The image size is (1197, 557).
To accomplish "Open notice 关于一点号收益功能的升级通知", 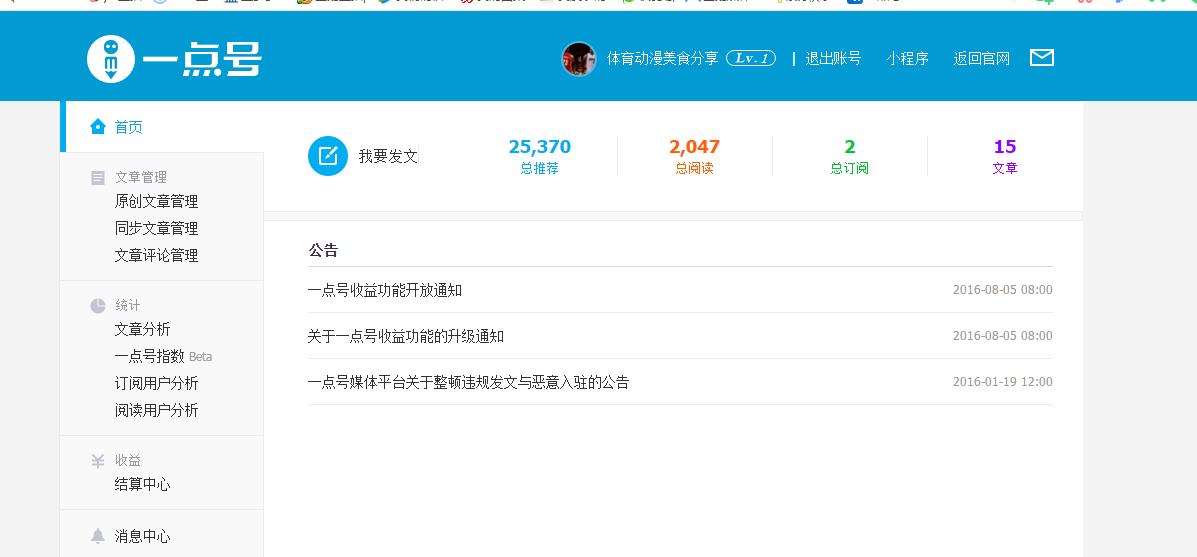I will click(405, 336).
